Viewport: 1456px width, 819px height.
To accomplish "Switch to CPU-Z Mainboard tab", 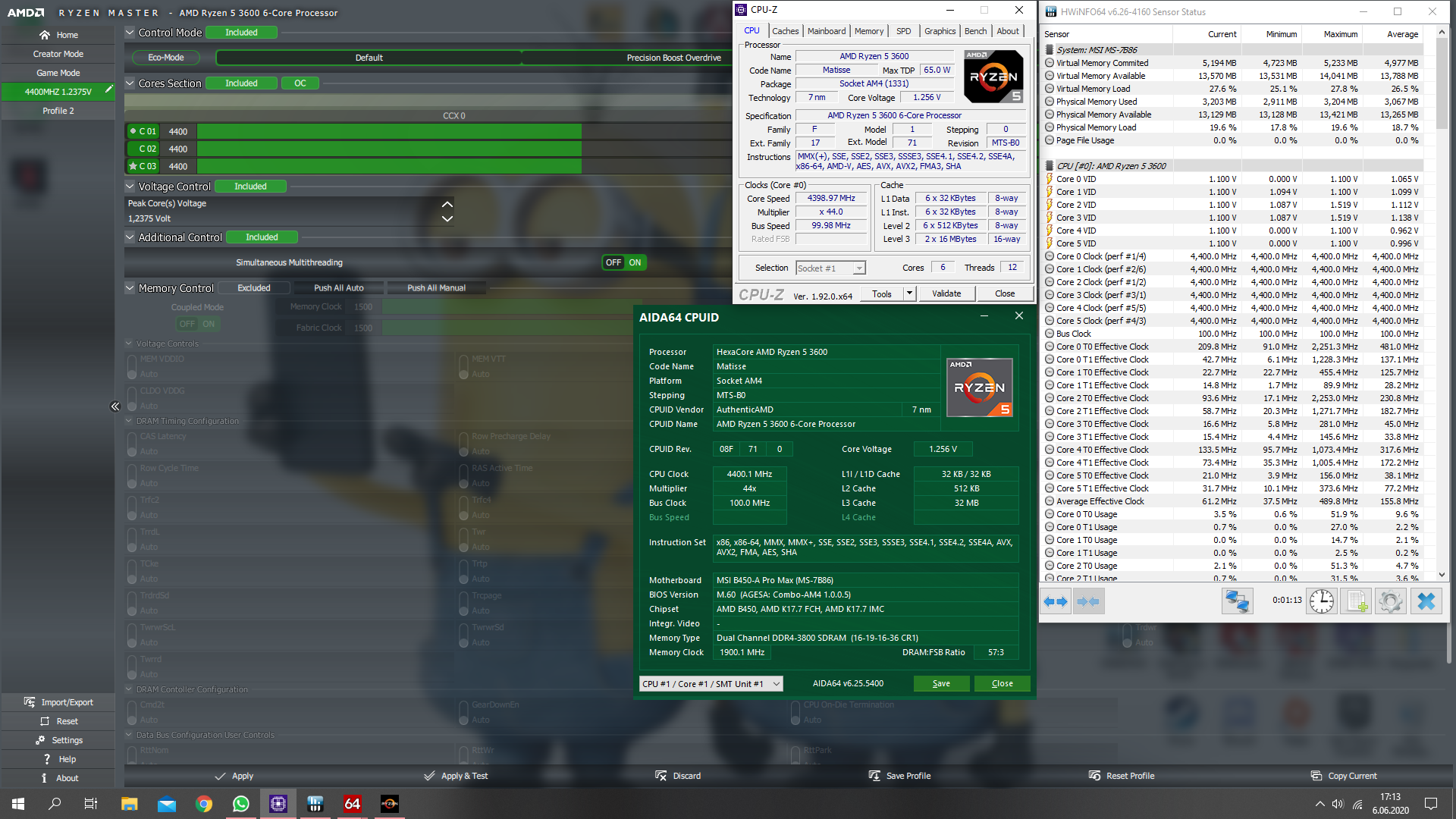I will click(827, 31).
